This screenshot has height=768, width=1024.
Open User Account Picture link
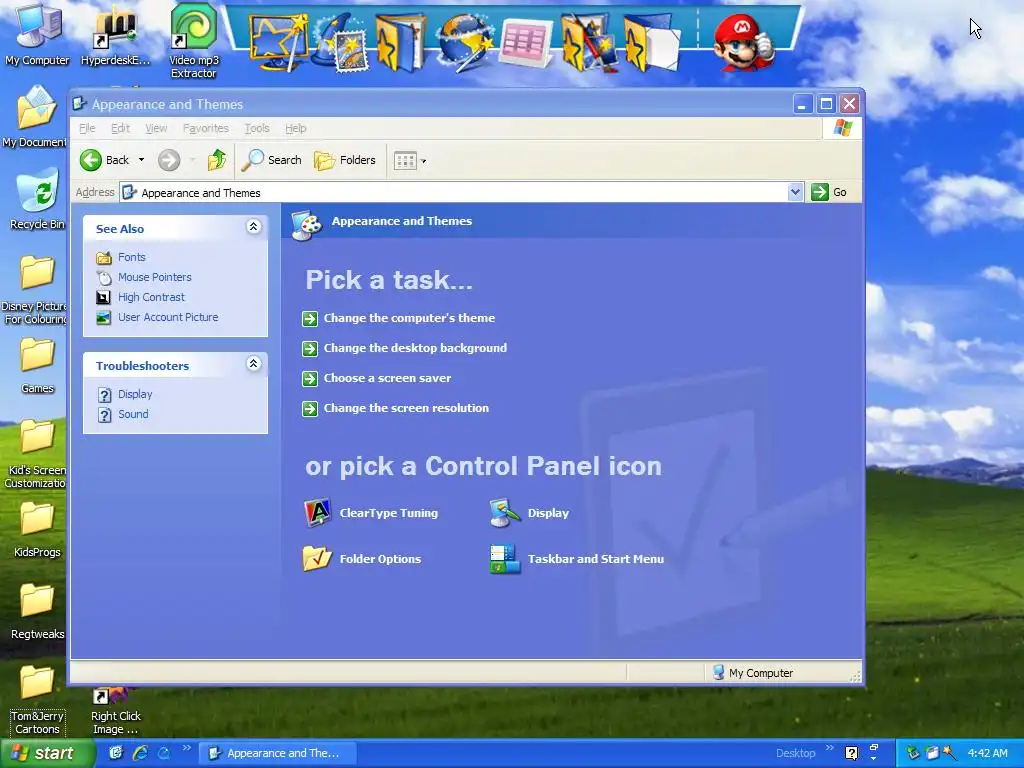(x=168, y=317)
